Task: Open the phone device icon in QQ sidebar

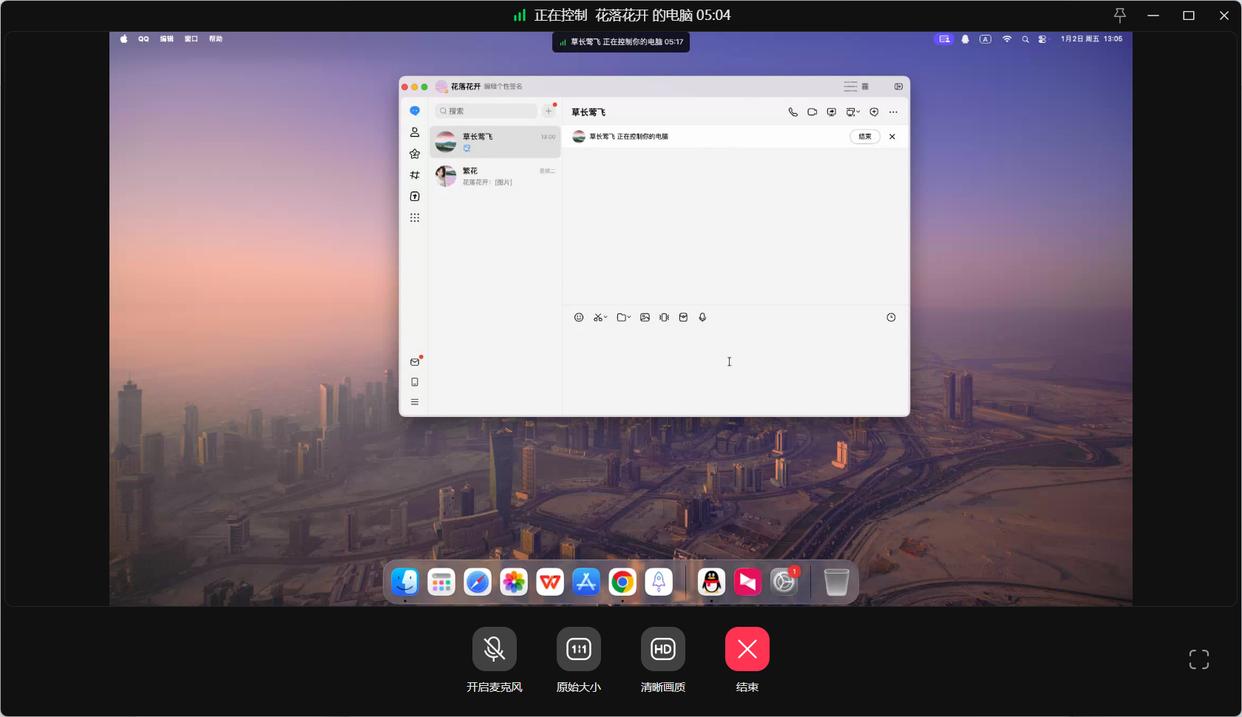Action: pos(414,382)
